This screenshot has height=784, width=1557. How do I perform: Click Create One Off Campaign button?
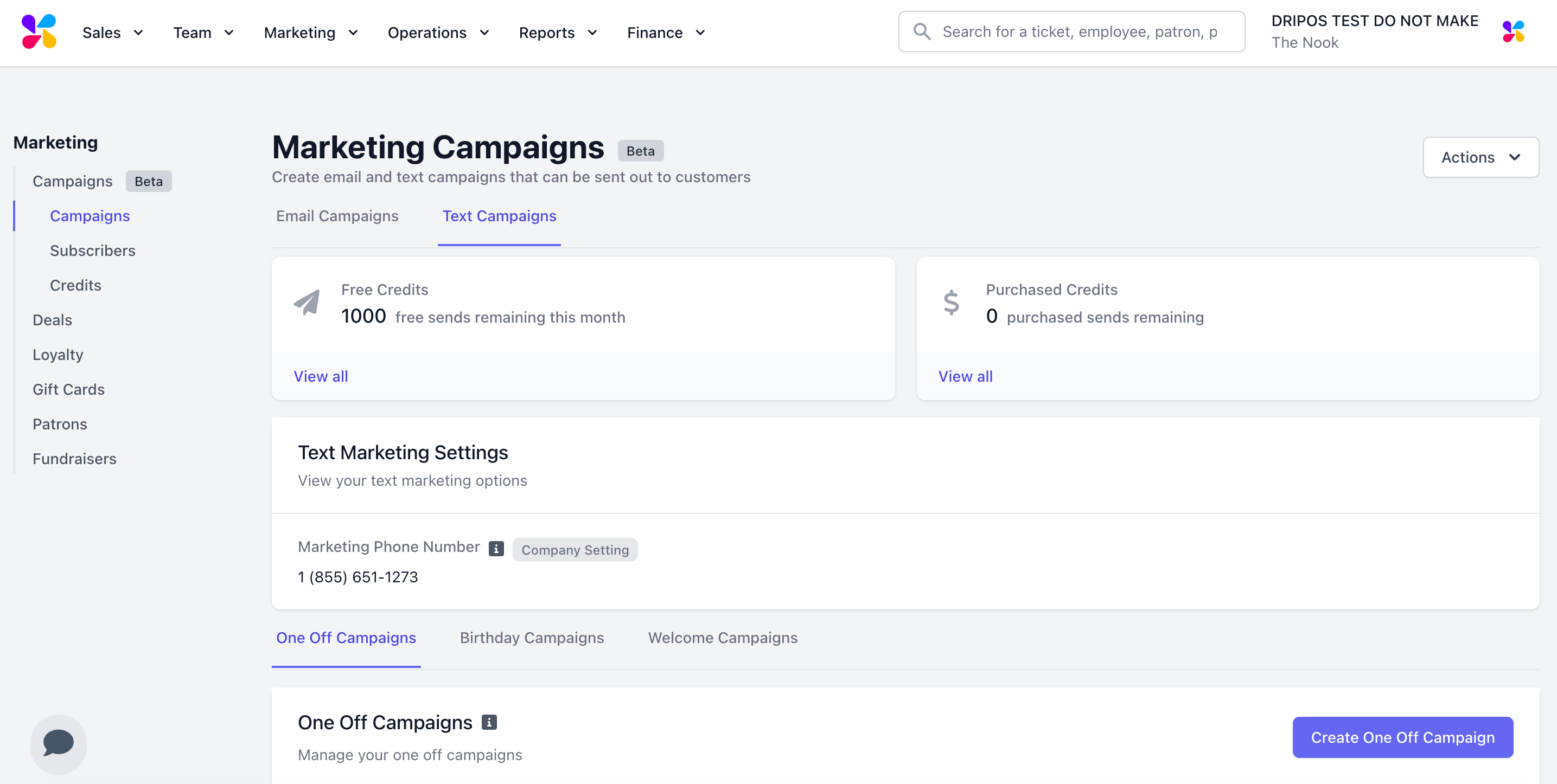point(1403,737)
